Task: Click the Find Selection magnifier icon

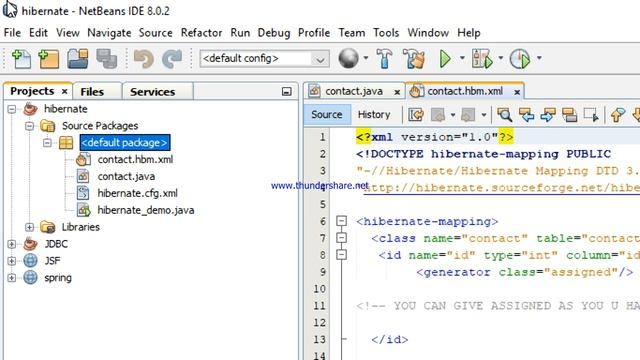Action: point(504,115)
